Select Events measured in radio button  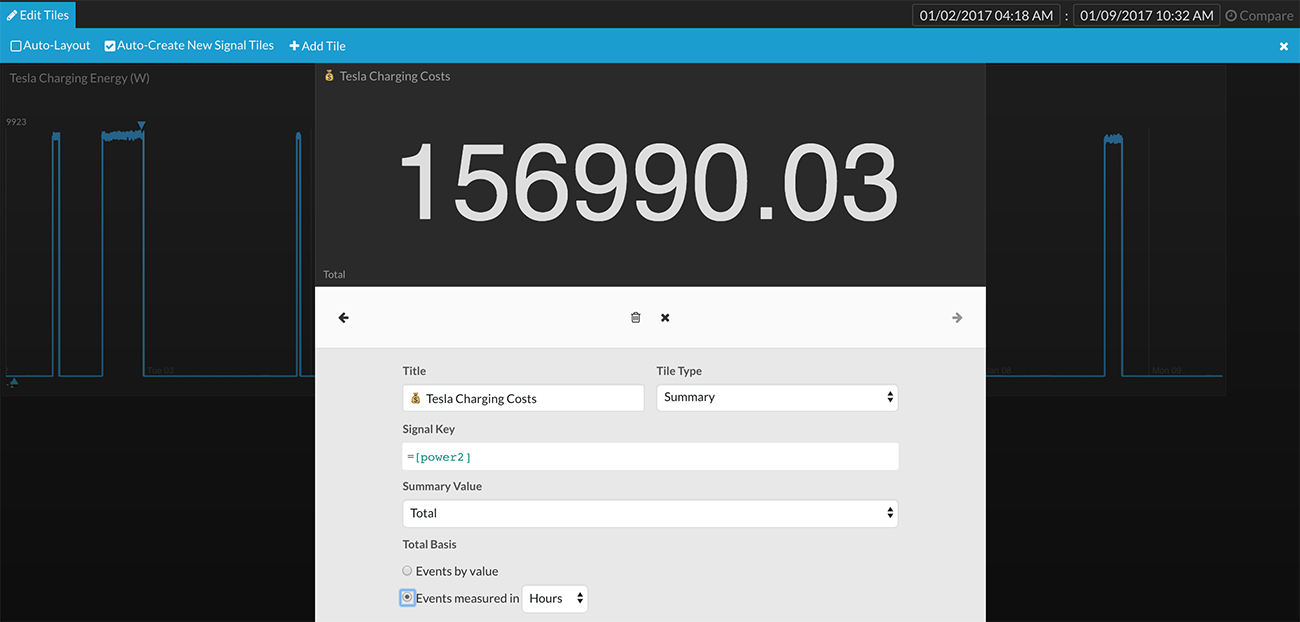(407, 598)
